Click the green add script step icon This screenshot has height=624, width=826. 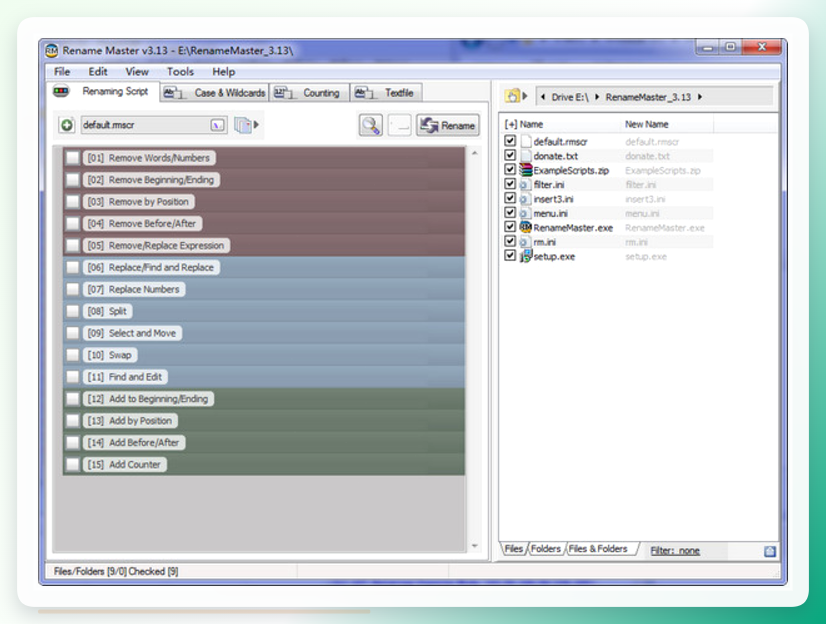pyautogui.click(x=67, y=125)
